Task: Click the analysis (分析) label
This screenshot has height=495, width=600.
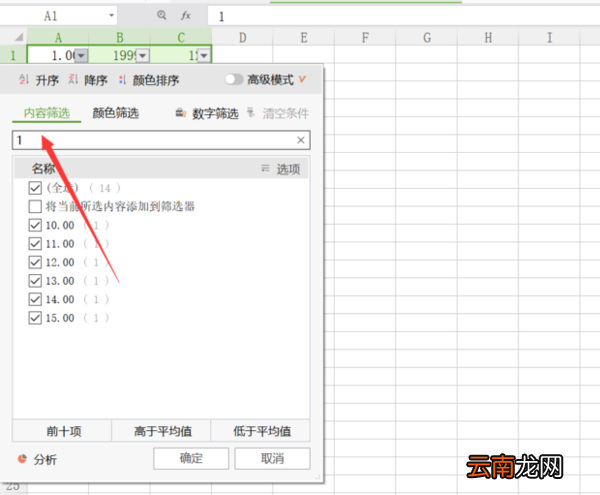Action: click(45, 459)
